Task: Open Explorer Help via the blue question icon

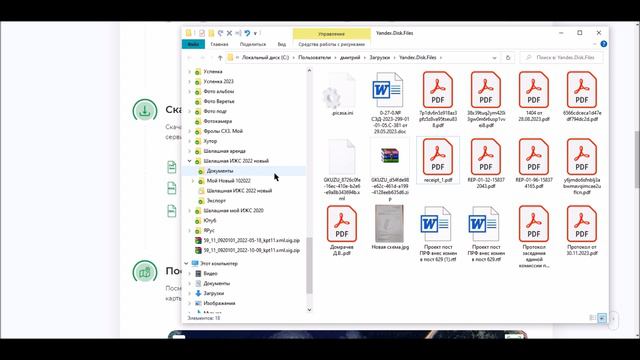Action: click(x=604, y=44)
